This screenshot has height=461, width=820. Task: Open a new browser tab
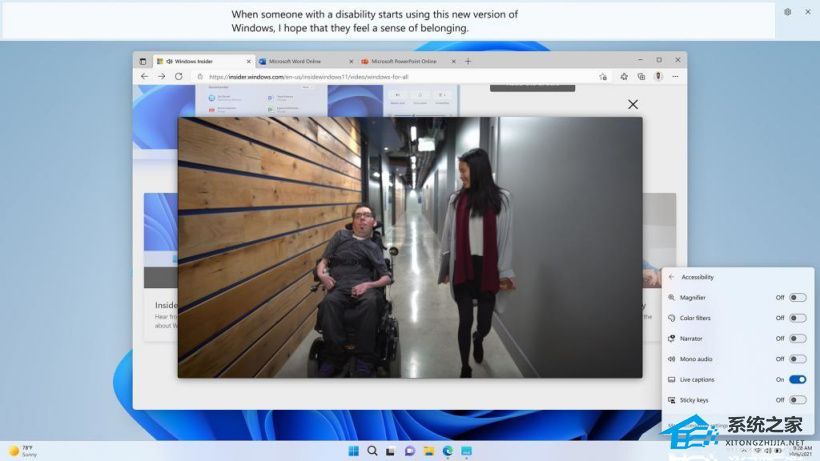pos(468,61)
